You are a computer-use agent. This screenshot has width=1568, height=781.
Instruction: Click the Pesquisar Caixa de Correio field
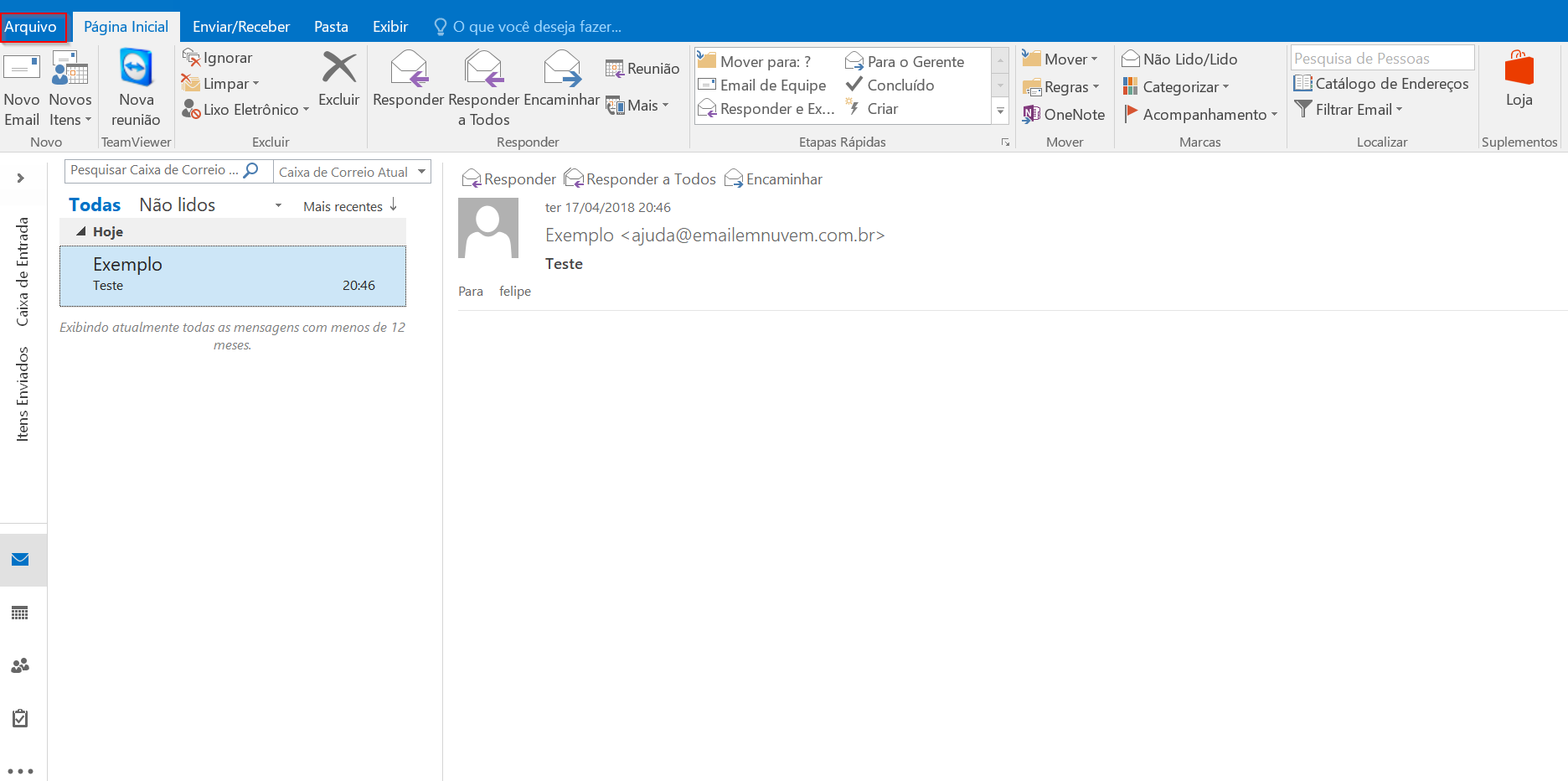coord(153,170)
